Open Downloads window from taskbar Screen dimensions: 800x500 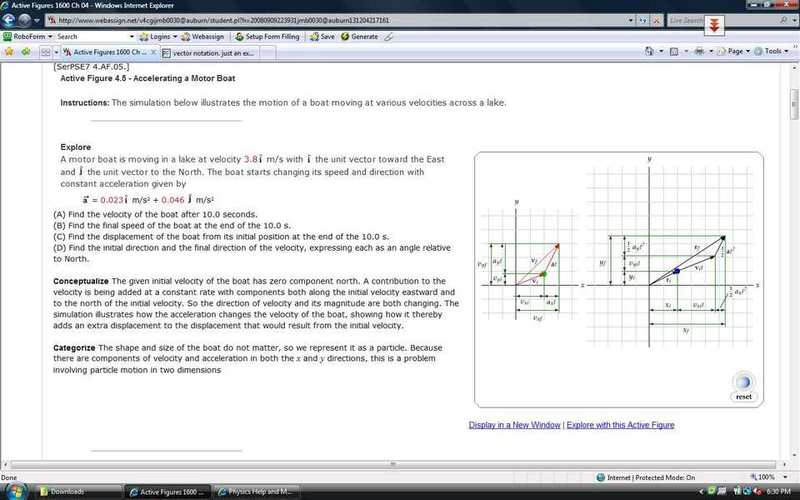(78, 492)
